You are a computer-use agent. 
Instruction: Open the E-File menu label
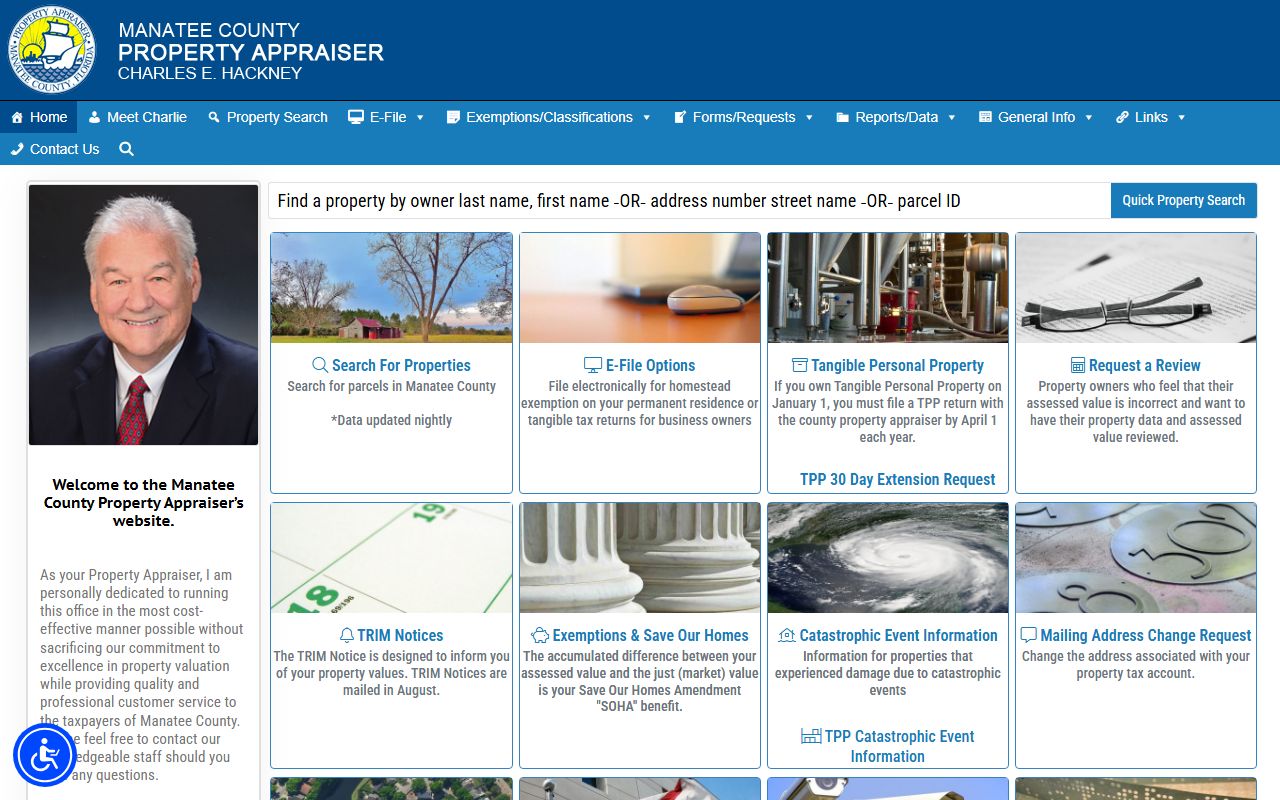tap(388, 117)
